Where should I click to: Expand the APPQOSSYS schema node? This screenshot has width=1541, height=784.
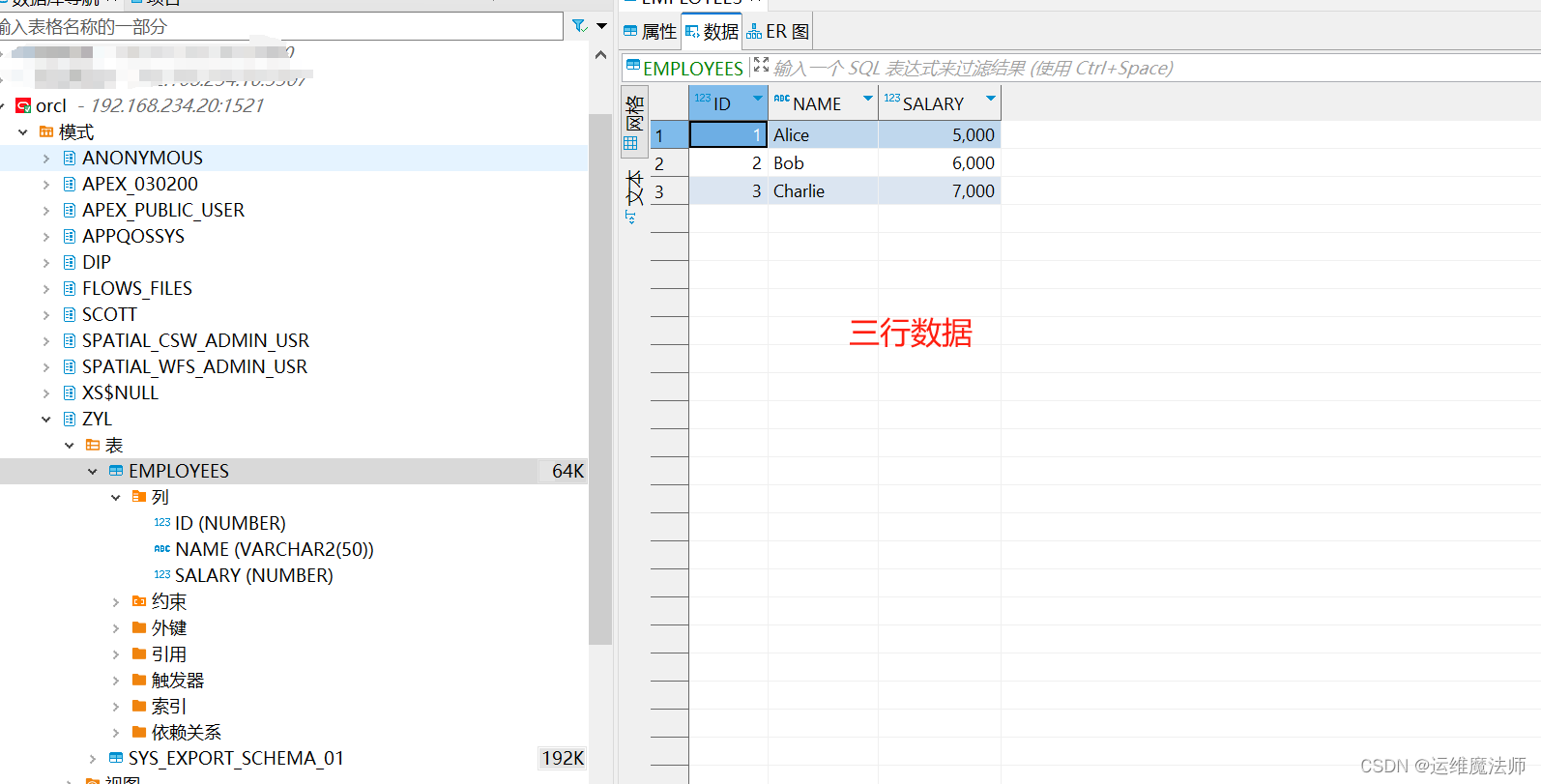(x=46, y=236)
